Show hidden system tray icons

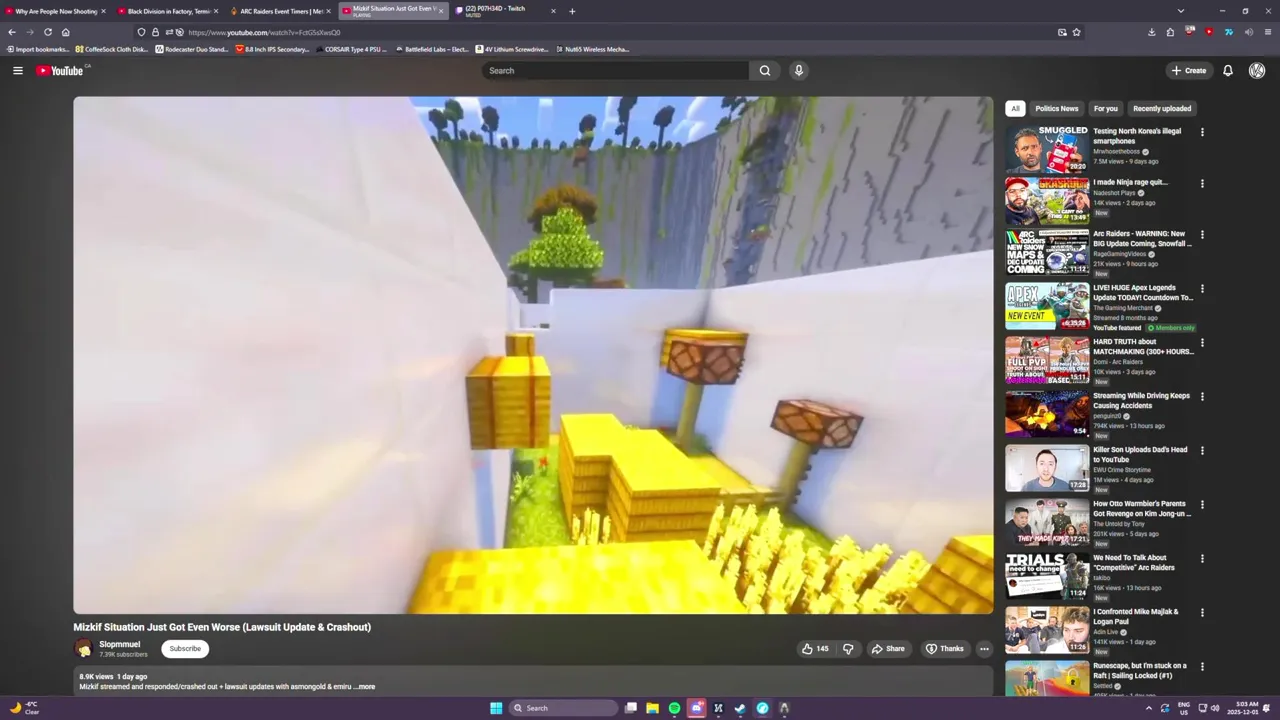click(x=1148, y=708)
